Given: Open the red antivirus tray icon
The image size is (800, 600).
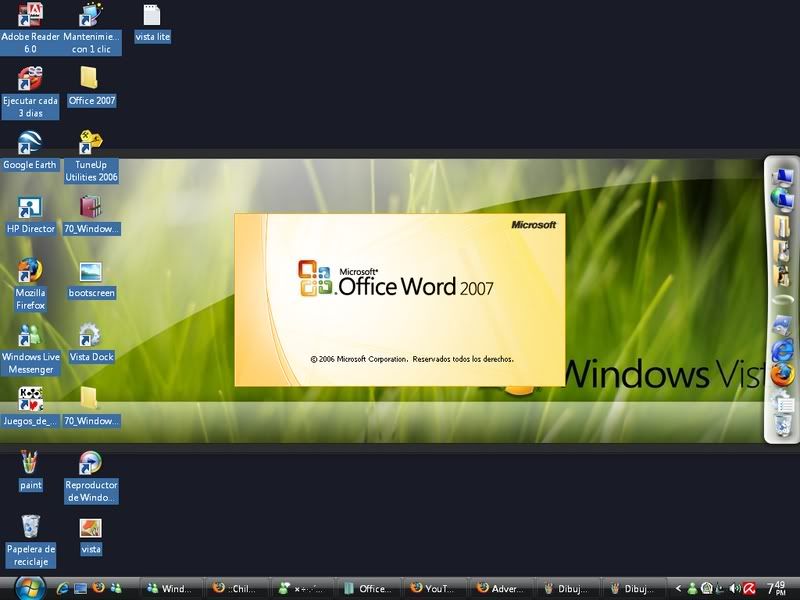Looking at the screenshot, I should [x=749, y=588].
